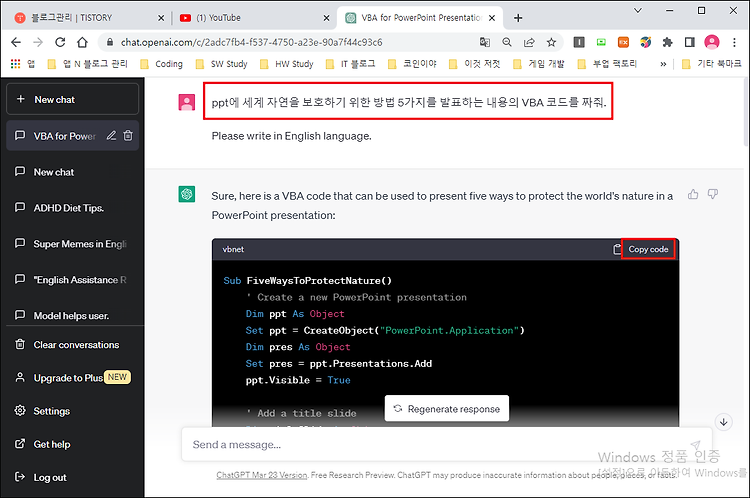Open Settings in the sidebar
Image resolution: width=750 pixels, height=498 pixels.
[73, 411]
